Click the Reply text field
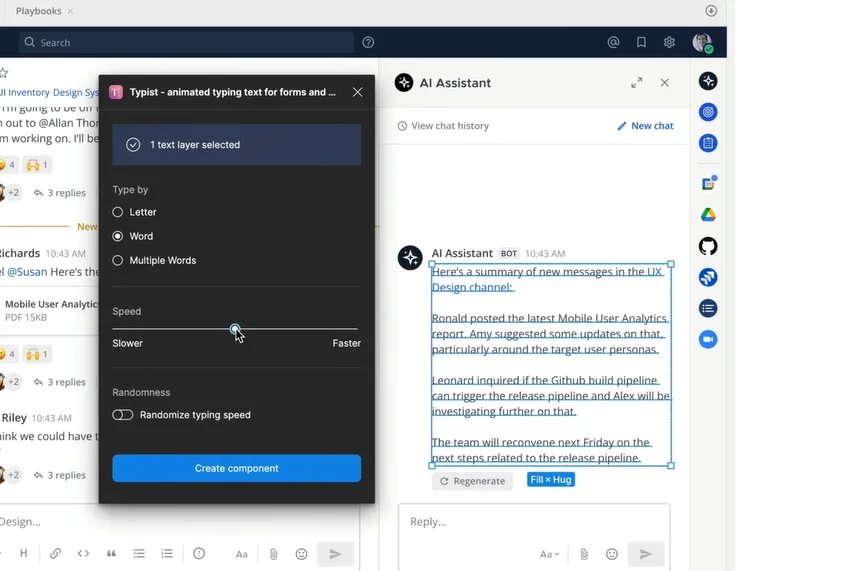845x571 pixels. [x=534, y=521]
